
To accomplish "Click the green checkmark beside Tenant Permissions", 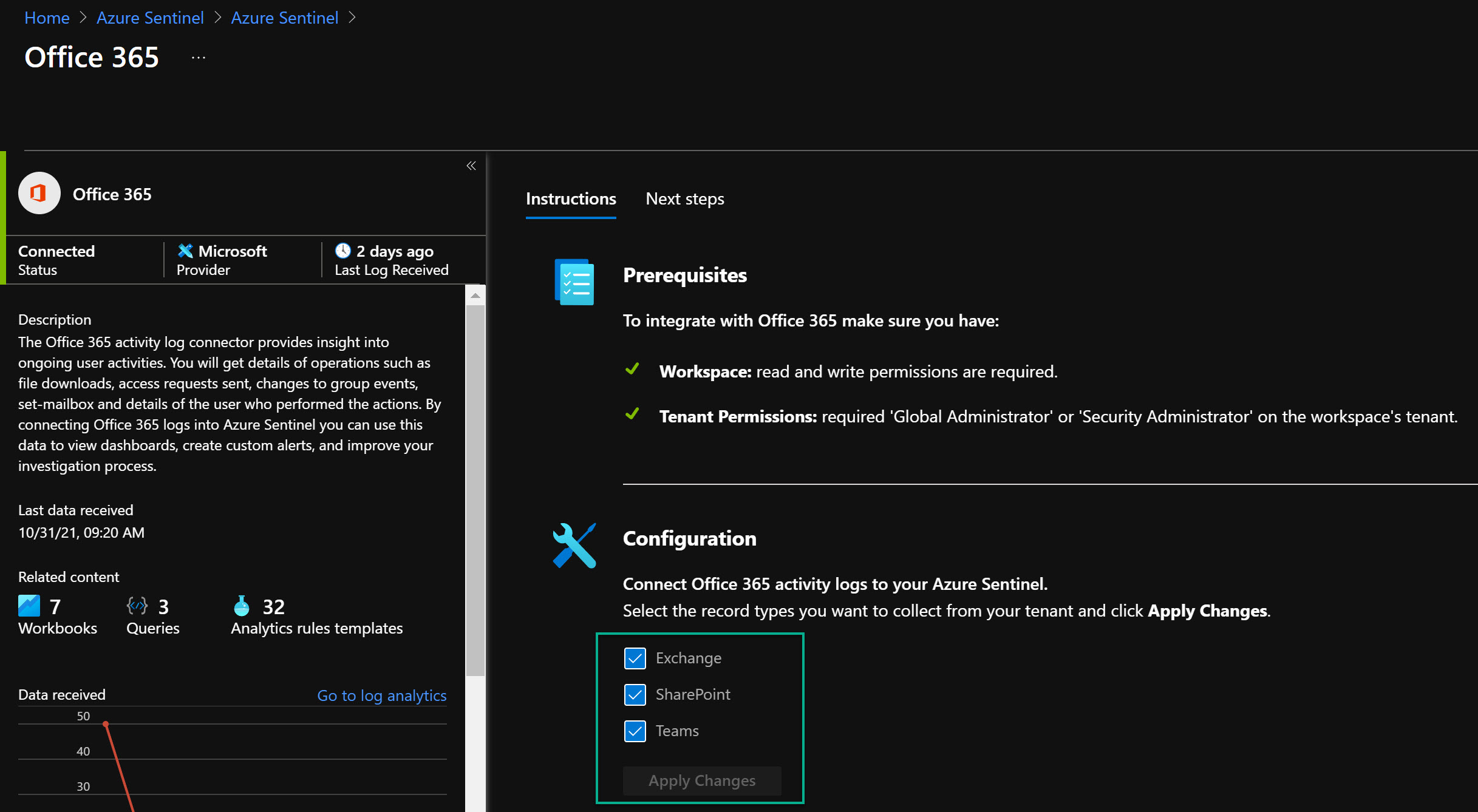I will click(632, 413).
